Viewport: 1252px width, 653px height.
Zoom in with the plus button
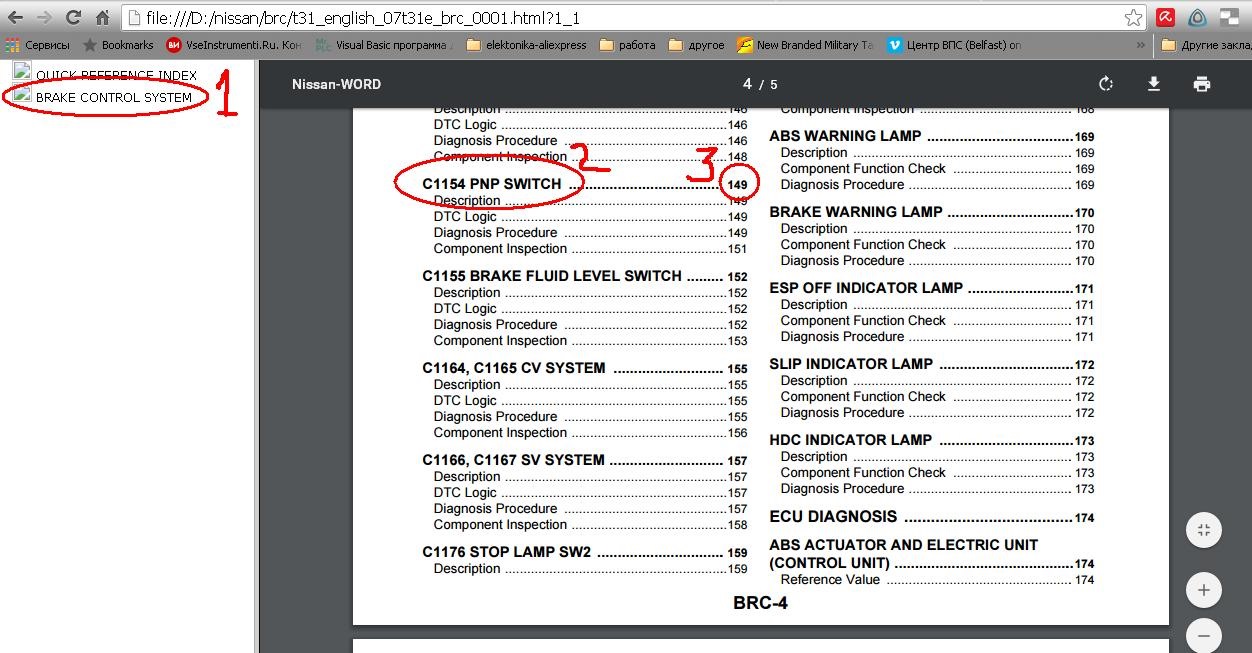(1204, 590)
